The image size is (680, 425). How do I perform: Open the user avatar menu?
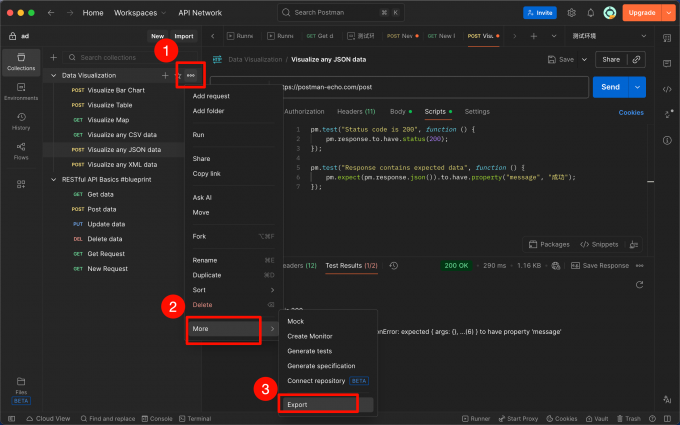[610, 13]
